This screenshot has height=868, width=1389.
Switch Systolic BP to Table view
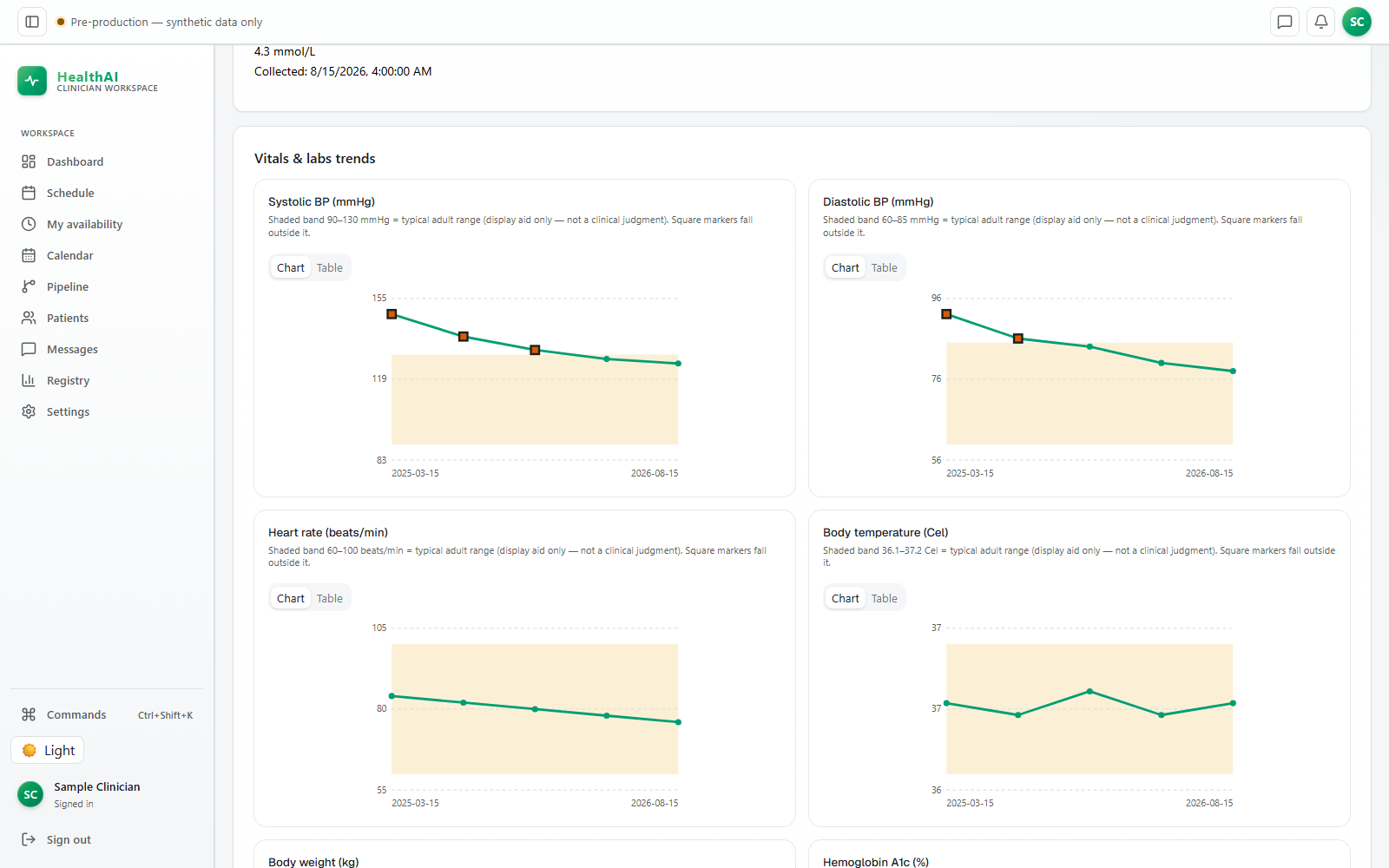[330, 267]
